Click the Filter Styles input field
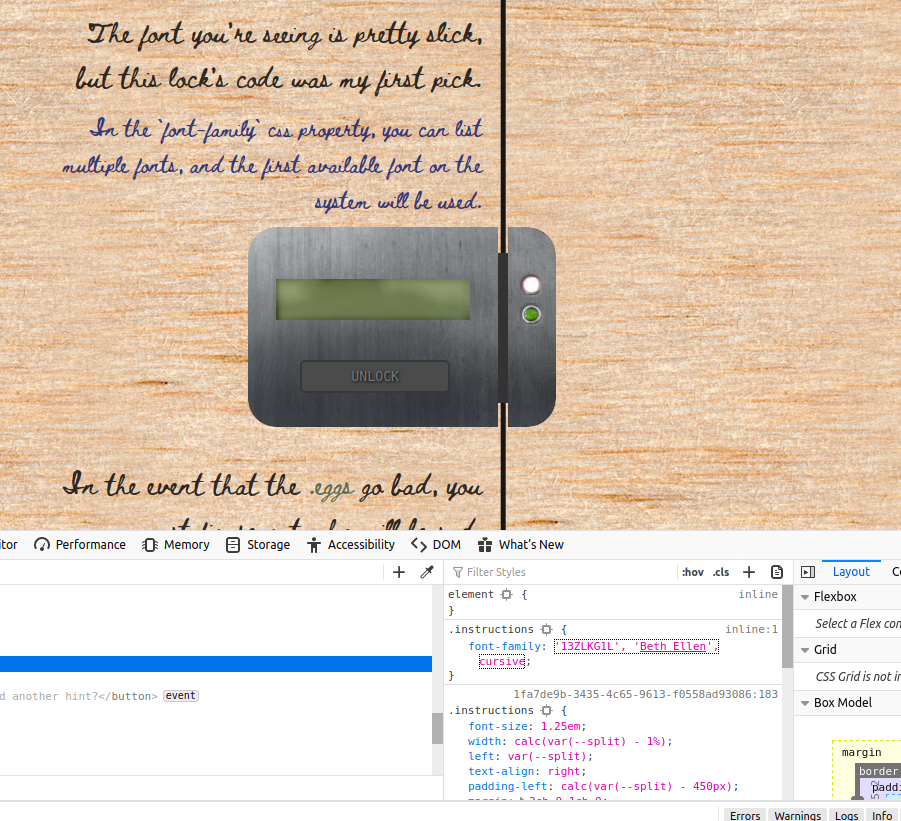901x821 pixels. coord(563,572)
